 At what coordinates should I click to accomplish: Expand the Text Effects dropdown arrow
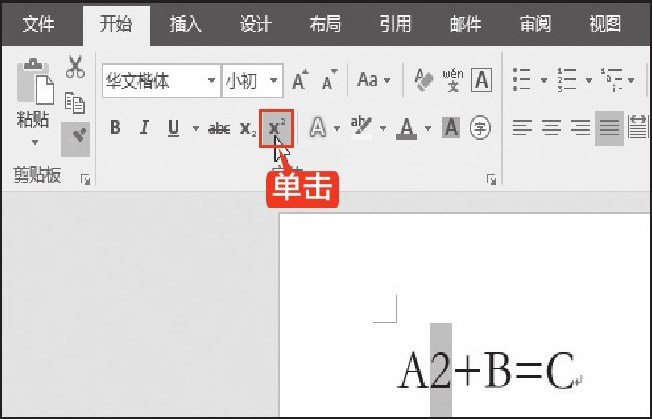pyautogui.click(x=337, y=128)
